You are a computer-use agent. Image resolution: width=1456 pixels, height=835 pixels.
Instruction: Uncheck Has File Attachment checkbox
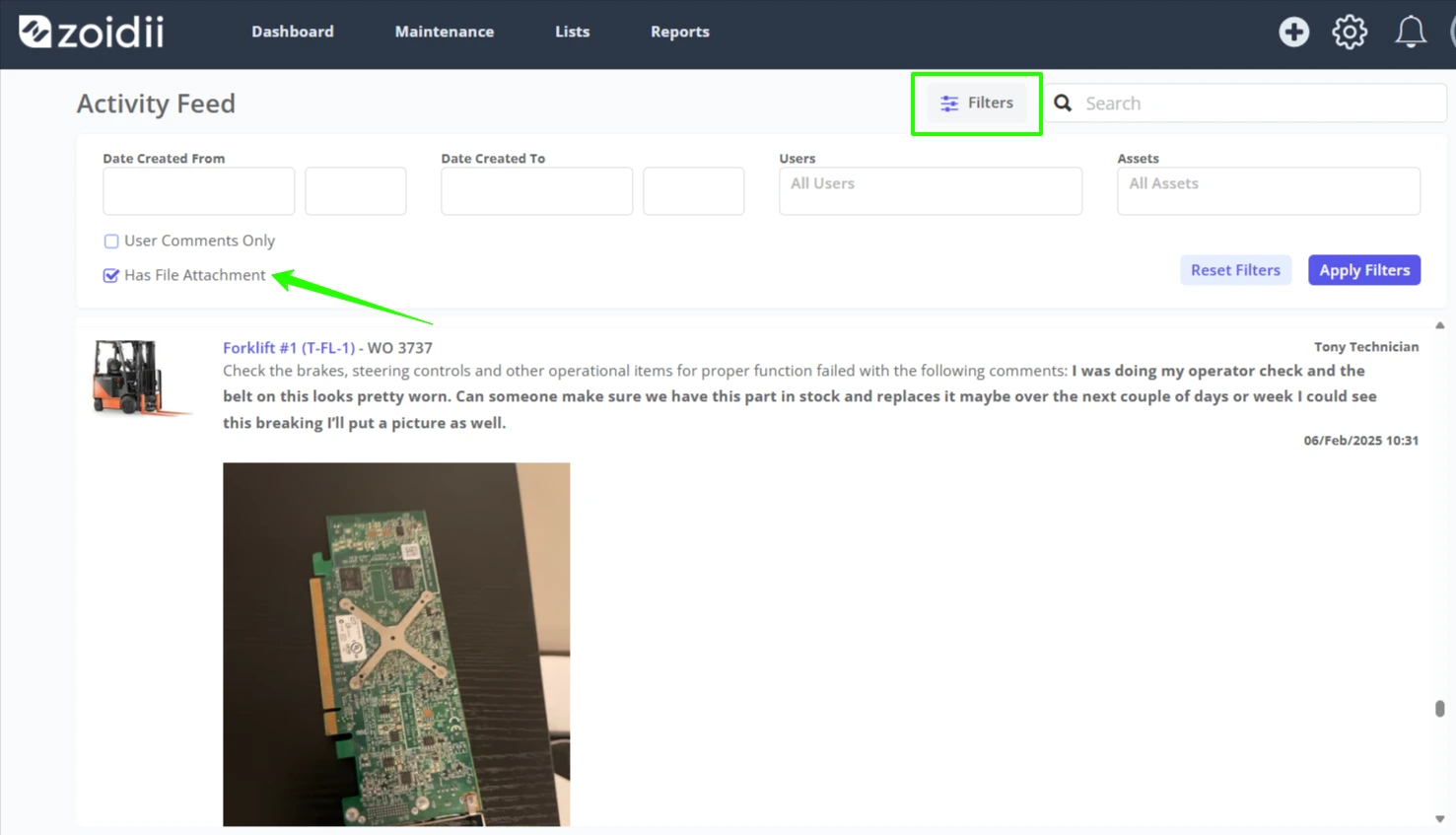111,275
